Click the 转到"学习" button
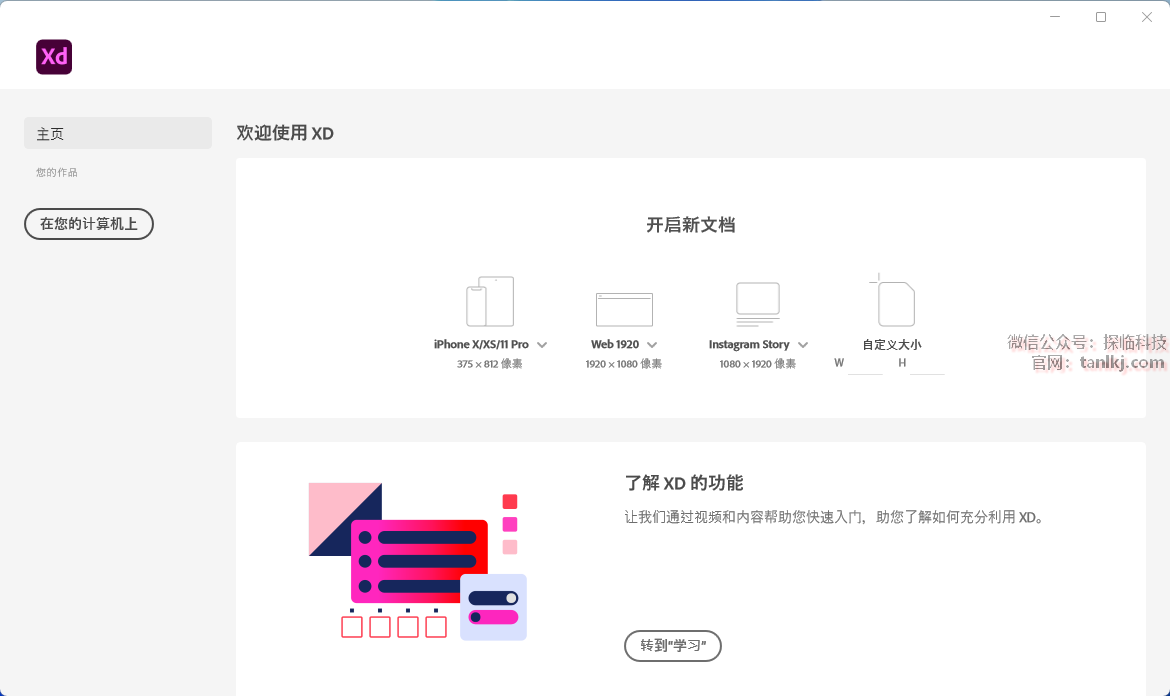 pyautogui.click(x=672, y=645)
